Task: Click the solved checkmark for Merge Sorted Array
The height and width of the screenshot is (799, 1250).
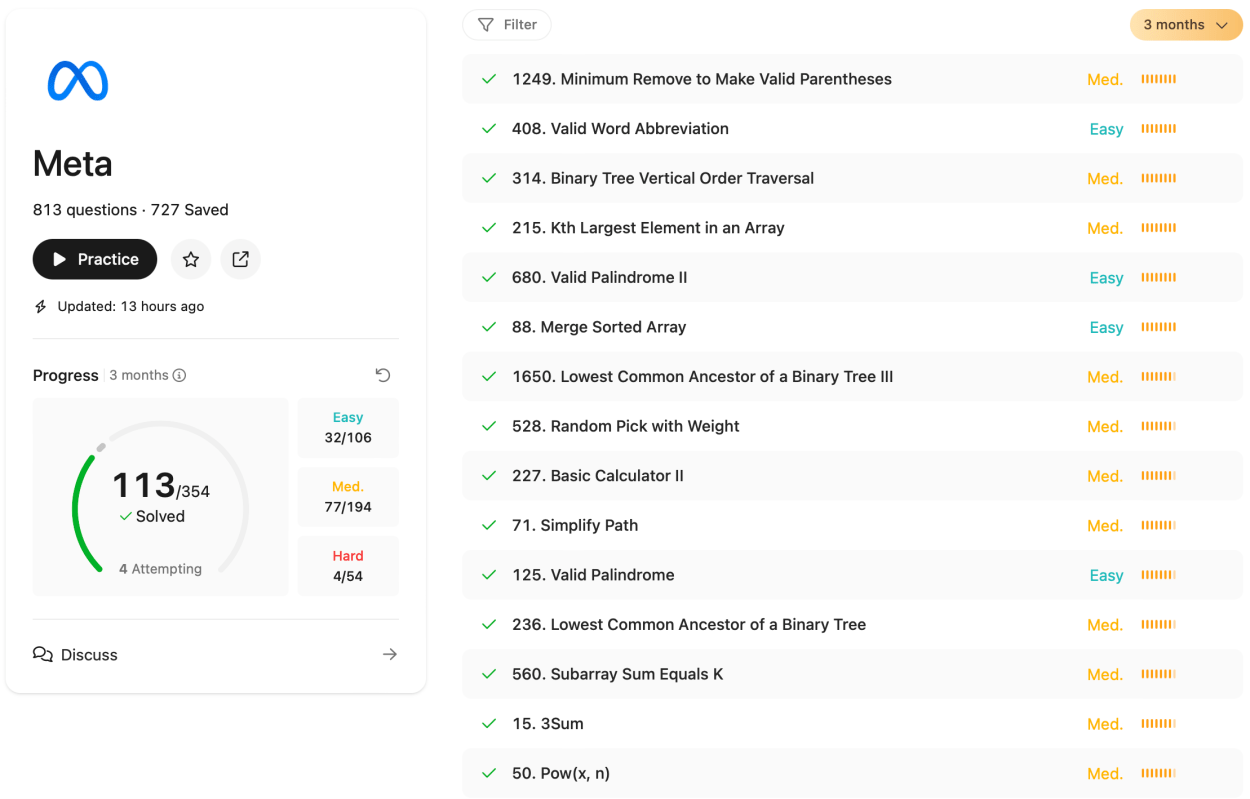Action: 489,327
